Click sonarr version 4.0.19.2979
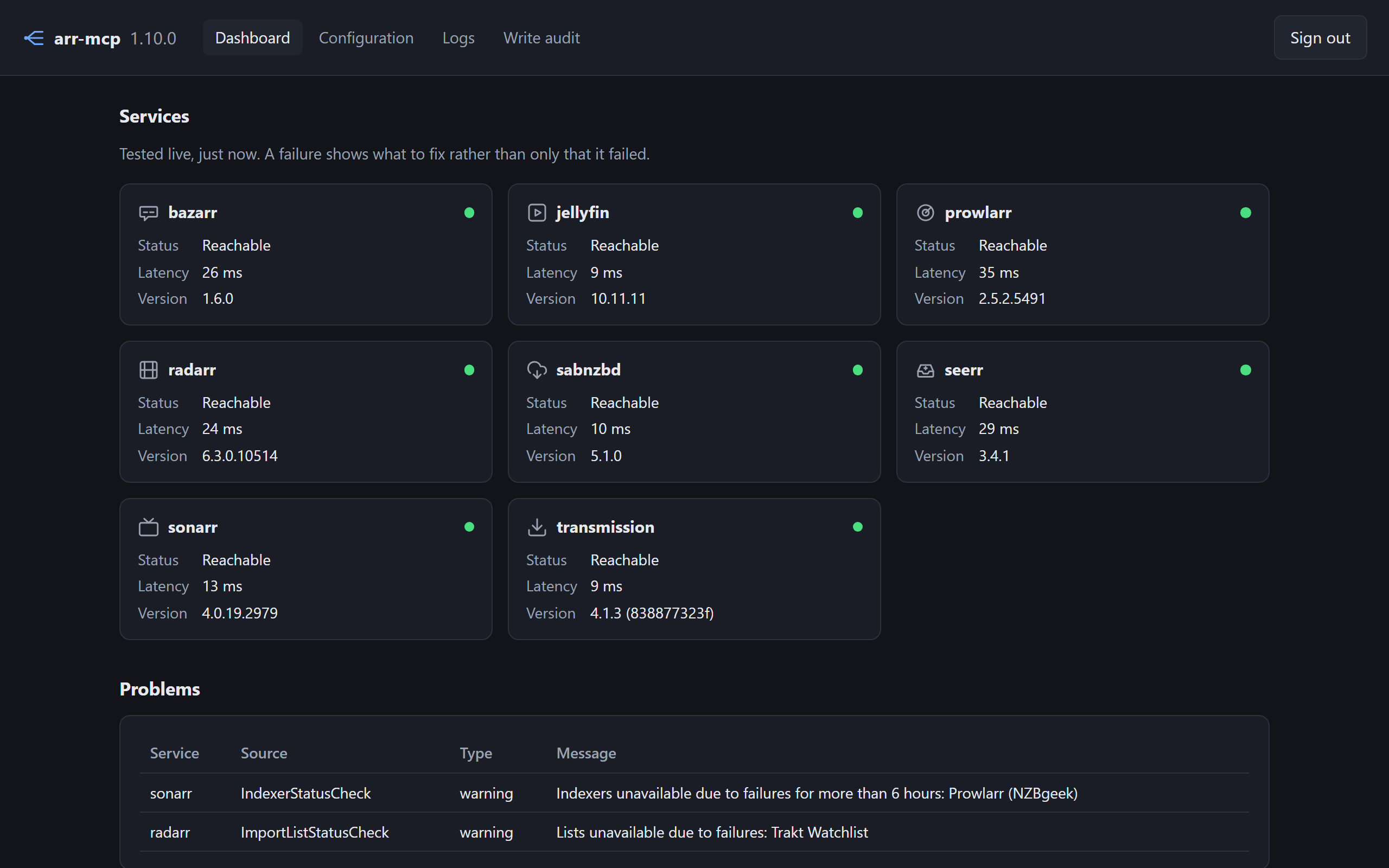Image resolution: width=1389 pixels, height=868 pixels. tap(240, 613)
